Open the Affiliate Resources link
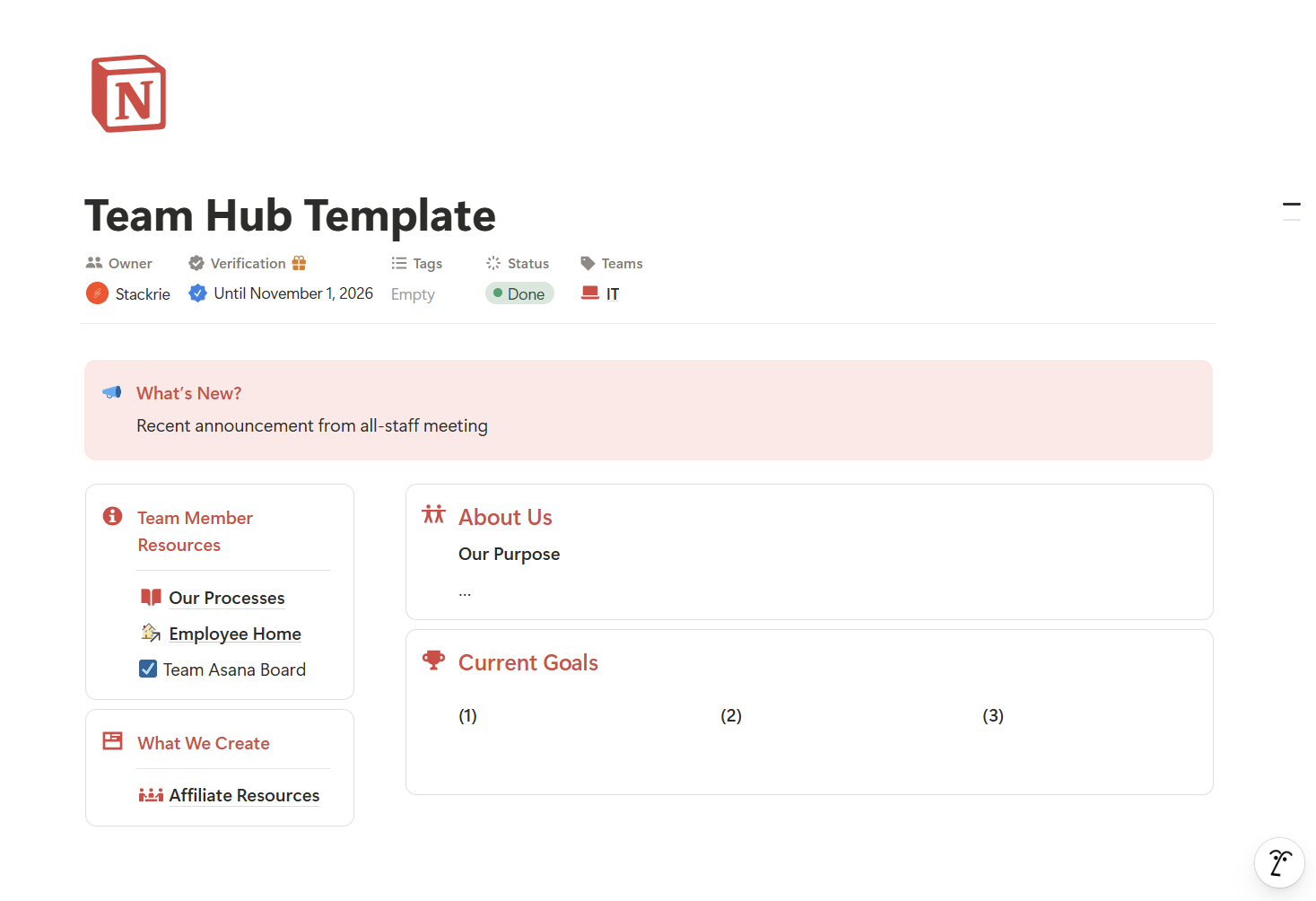Image resolution: width=1316 pixels, height=901 pixels. pos(244,794)
